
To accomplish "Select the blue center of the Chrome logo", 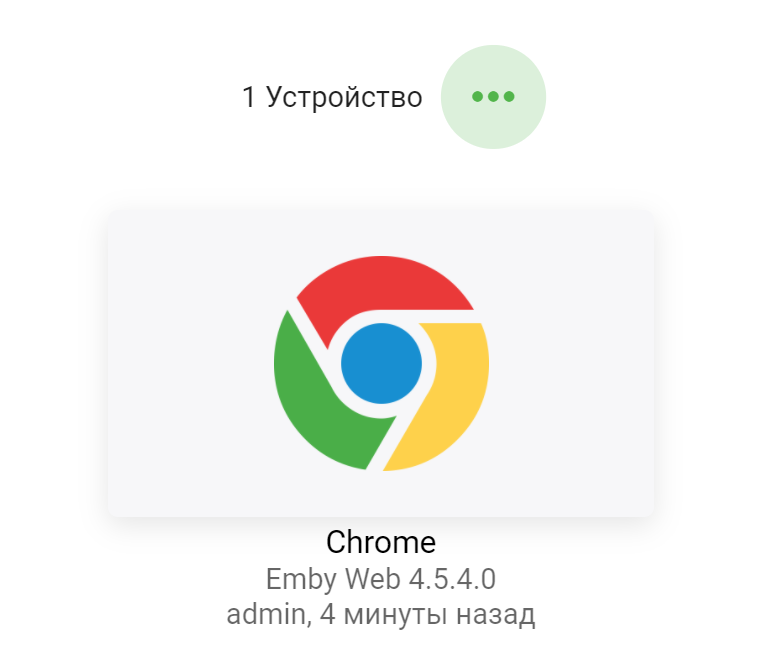I will point(381,363).
